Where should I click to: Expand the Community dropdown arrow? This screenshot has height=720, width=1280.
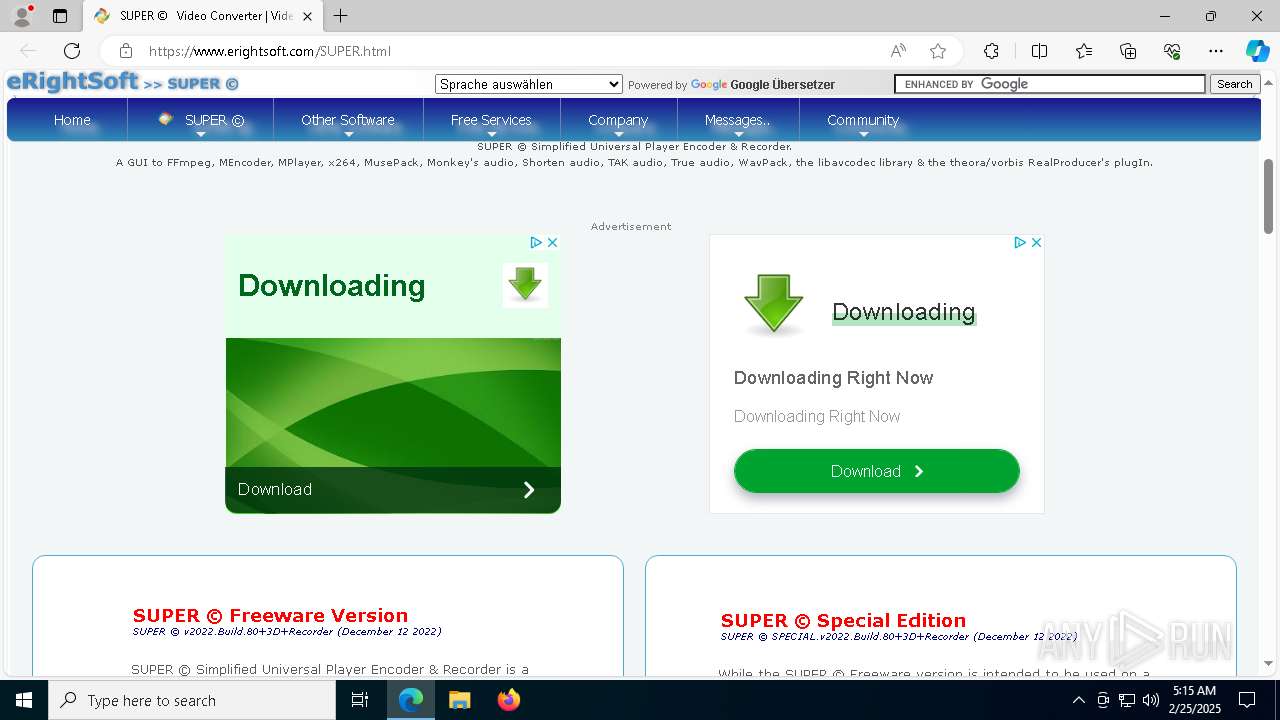point(863,134)
